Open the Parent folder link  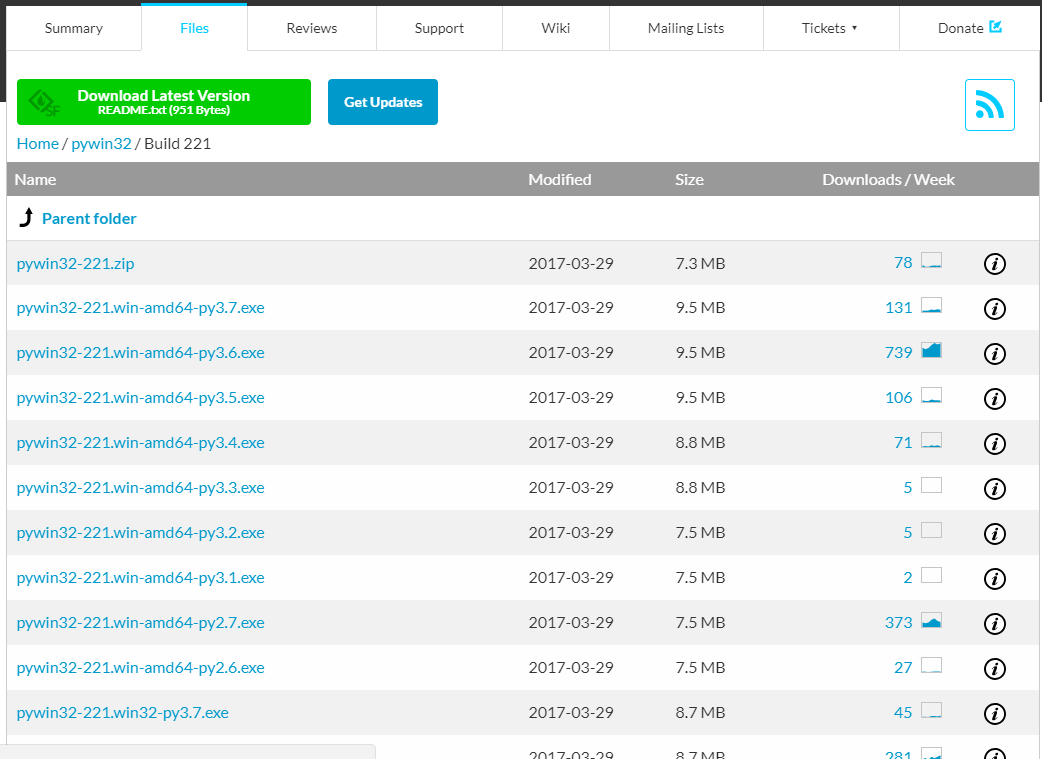coord(89,219)
